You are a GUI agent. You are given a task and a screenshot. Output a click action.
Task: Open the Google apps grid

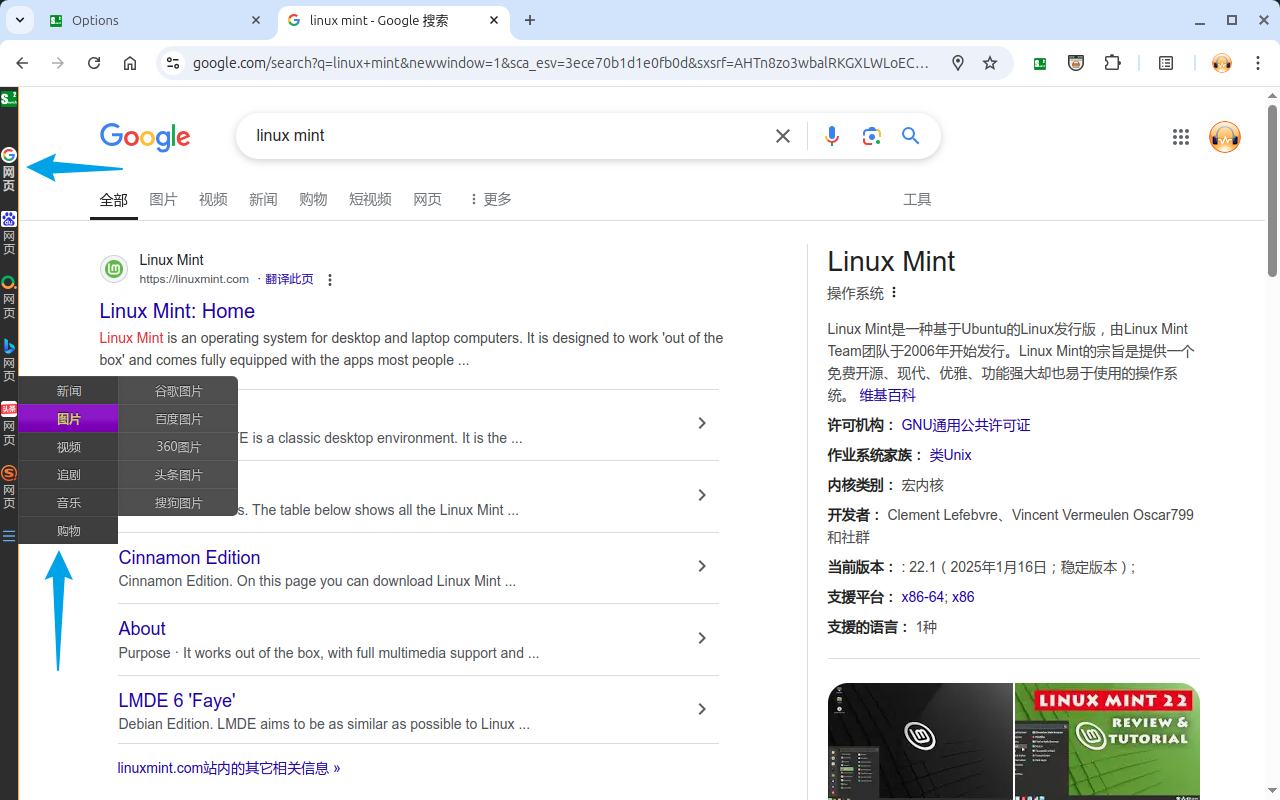click(x=1181, y=137)
